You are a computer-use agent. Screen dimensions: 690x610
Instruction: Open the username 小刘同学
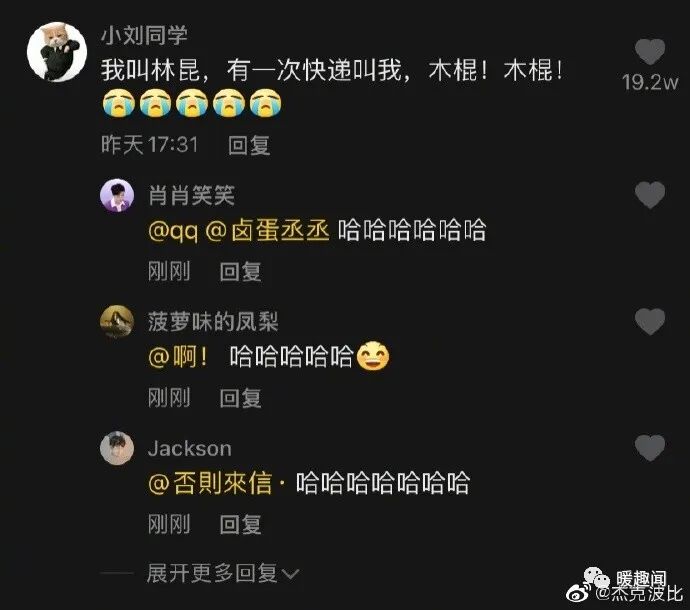click(144, 35)
